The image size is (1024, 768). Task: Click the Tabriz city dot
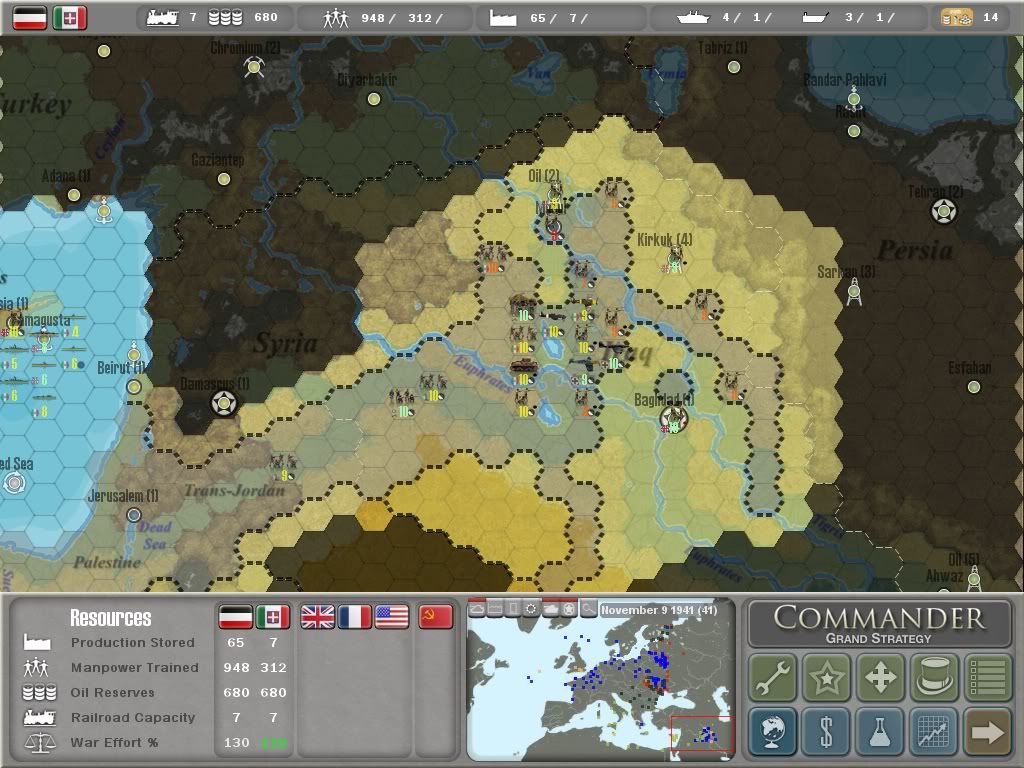[734, 67]
